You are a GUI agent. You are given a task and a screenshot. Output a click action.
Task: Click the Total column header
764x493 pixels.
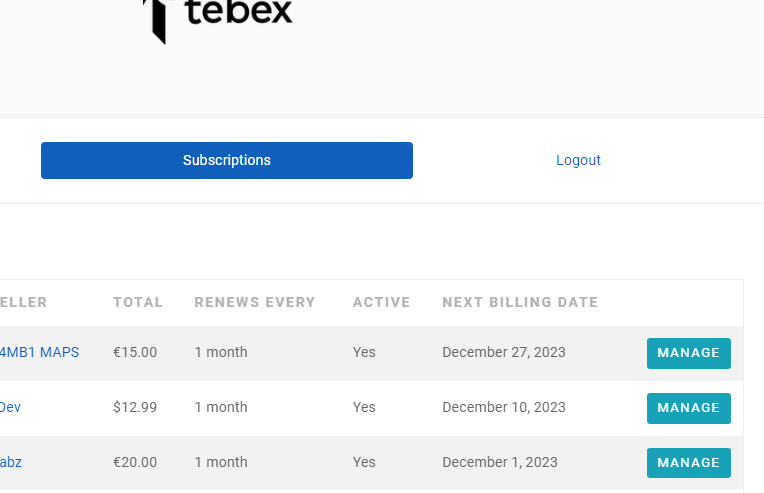[x=138, y=303]
